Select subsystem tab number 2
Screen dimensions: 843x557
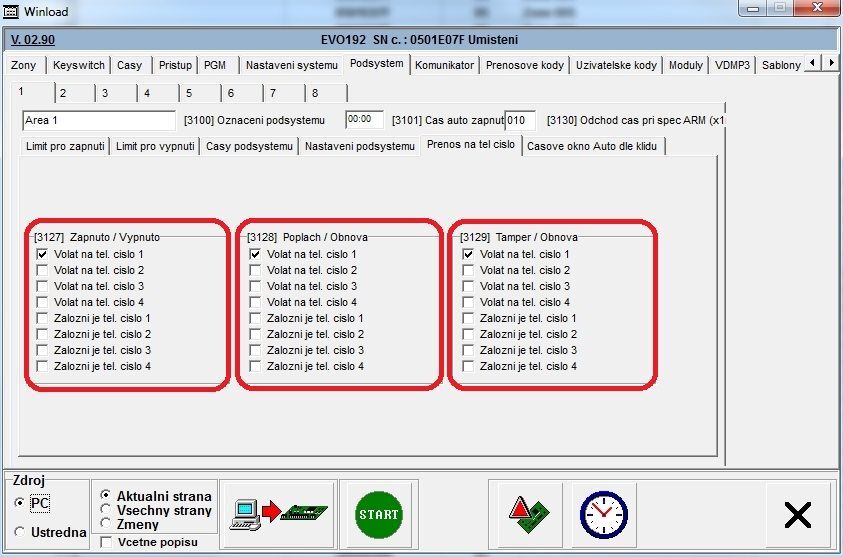(x=62, y=93)
